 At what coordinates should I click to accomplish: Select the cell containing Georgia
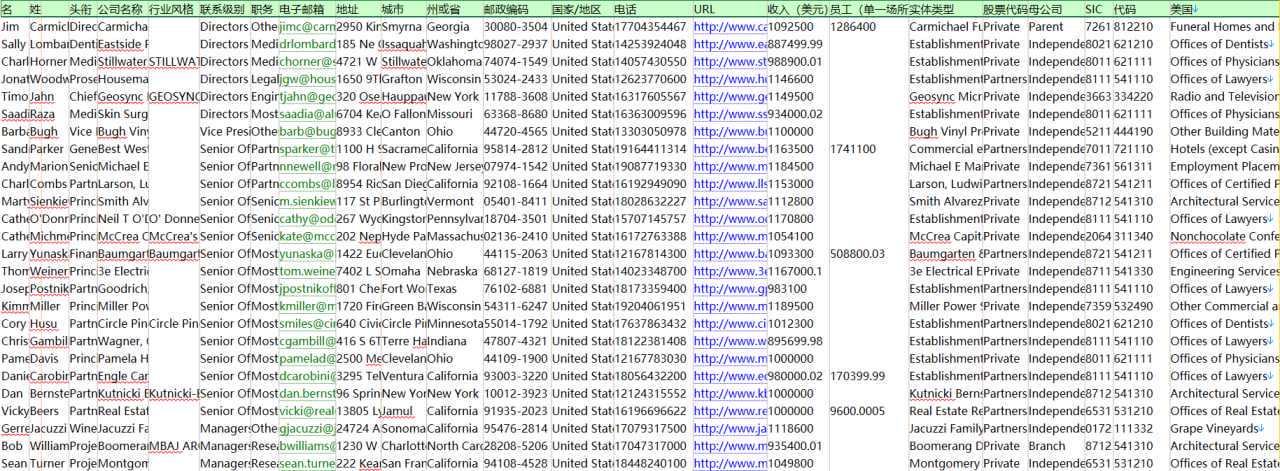coord(453,27)
